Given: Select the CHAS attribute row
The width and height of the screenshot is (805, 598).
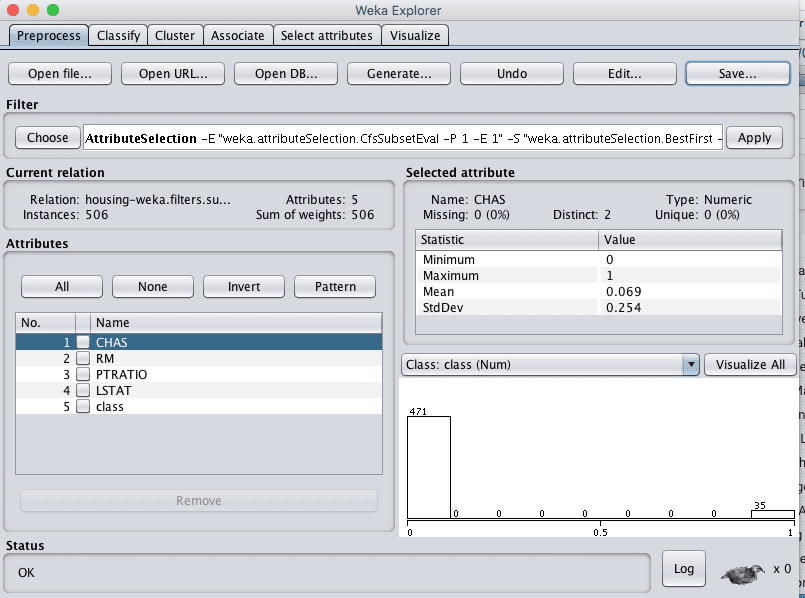Looking at the screenshot, I should 199,342.
